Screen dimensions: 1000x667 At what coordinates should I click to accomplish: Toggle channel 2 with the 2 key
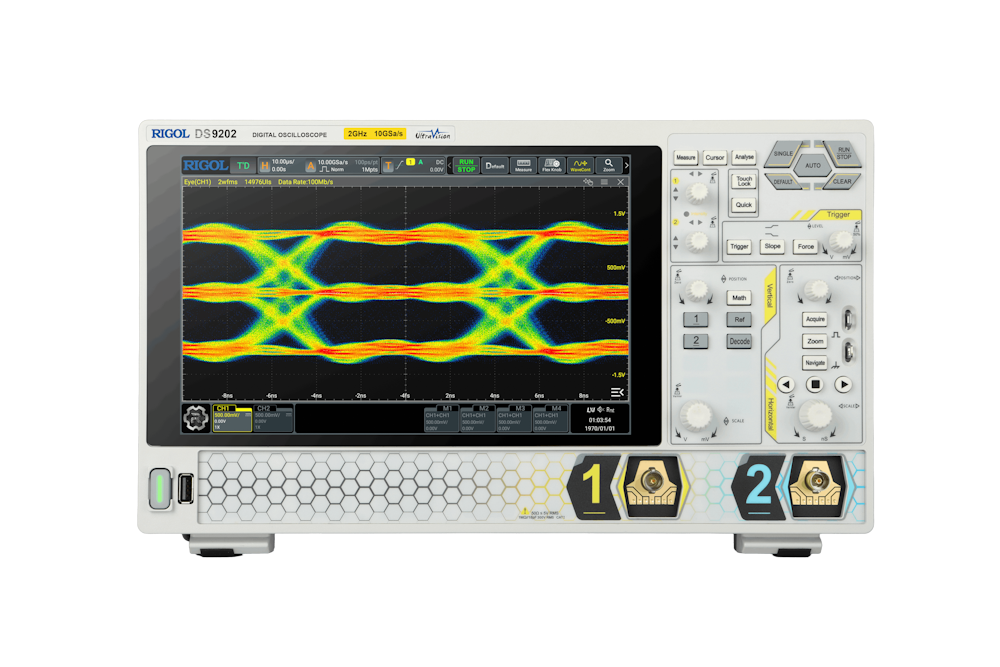coord(696,341)
